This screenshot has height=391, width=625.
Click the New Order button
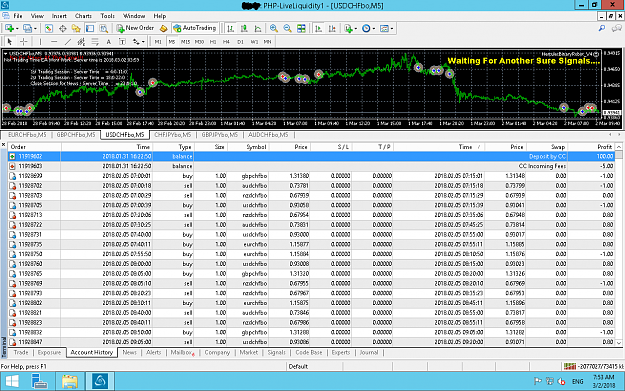pyautogui.click(x=135, y=28)
